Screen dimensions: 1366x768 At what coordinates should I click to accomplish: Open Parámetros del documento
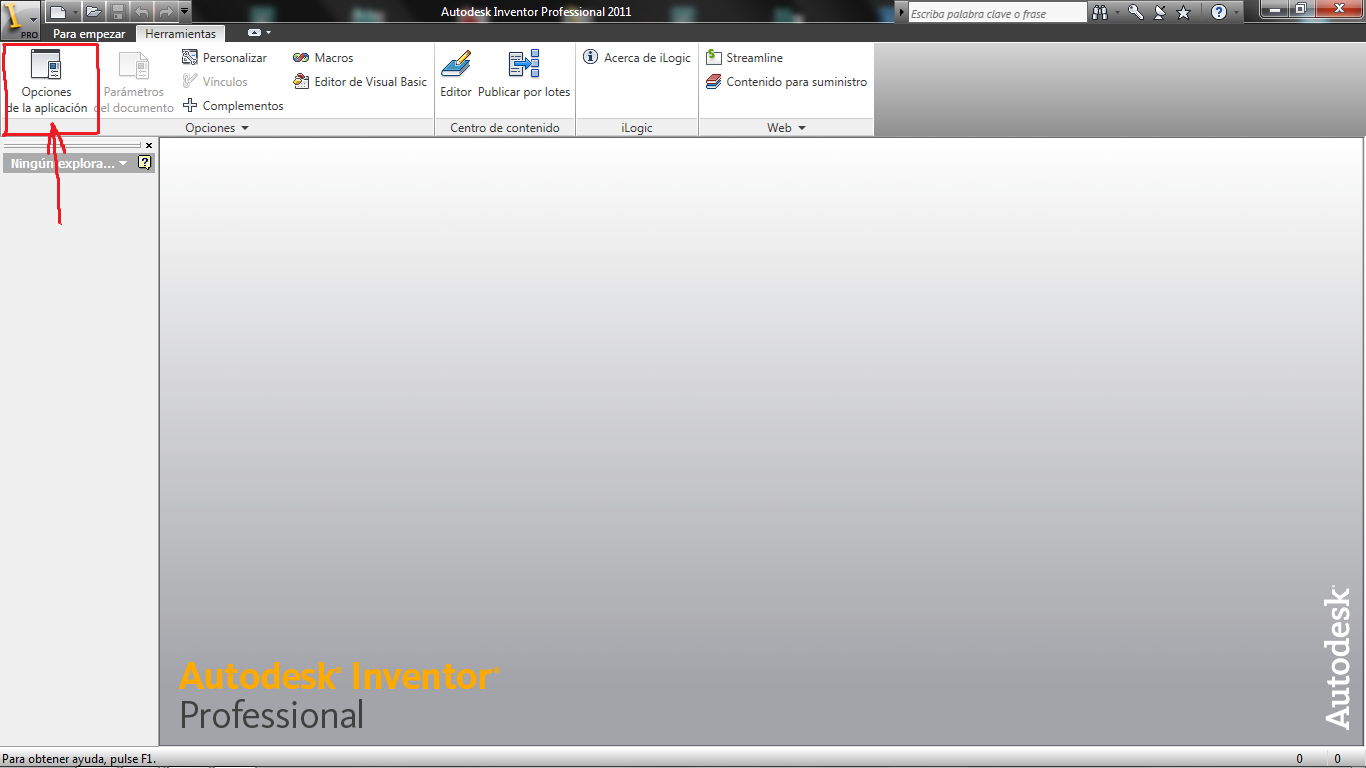point(134,82)
